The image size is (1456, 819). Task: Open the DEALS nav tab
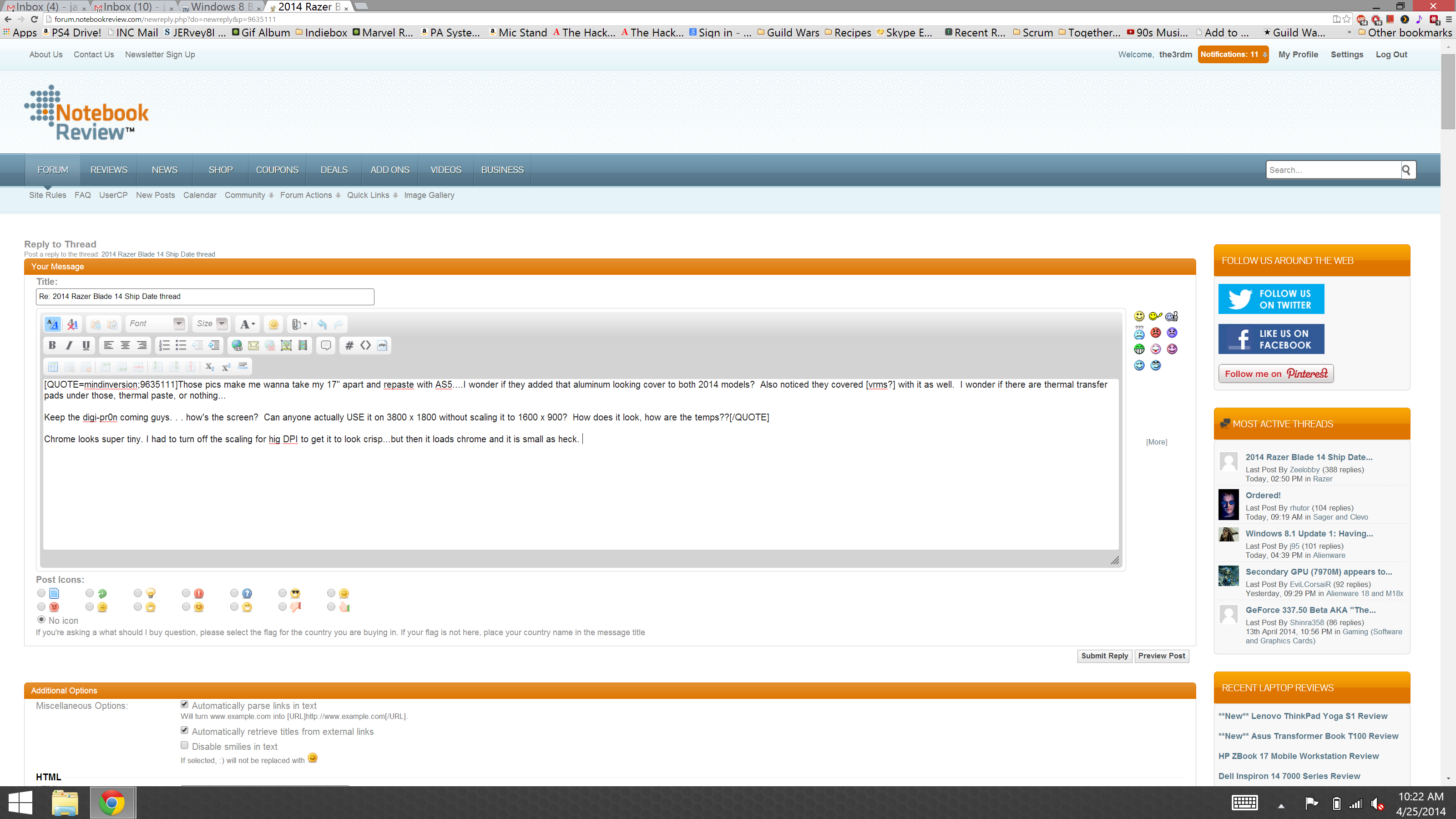[334, 170]
